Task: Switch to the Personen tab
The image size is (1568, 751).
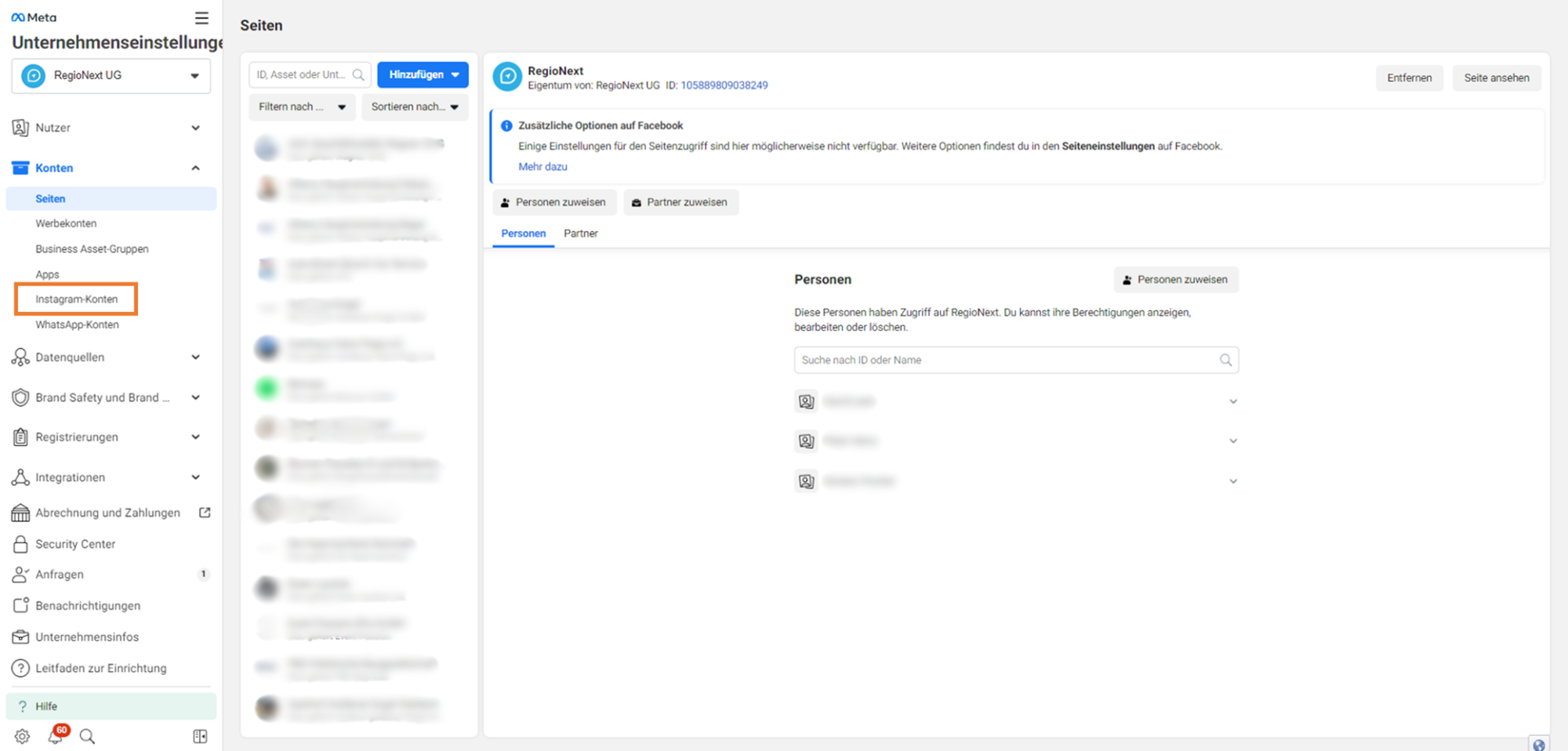Action: coord(524,234)
